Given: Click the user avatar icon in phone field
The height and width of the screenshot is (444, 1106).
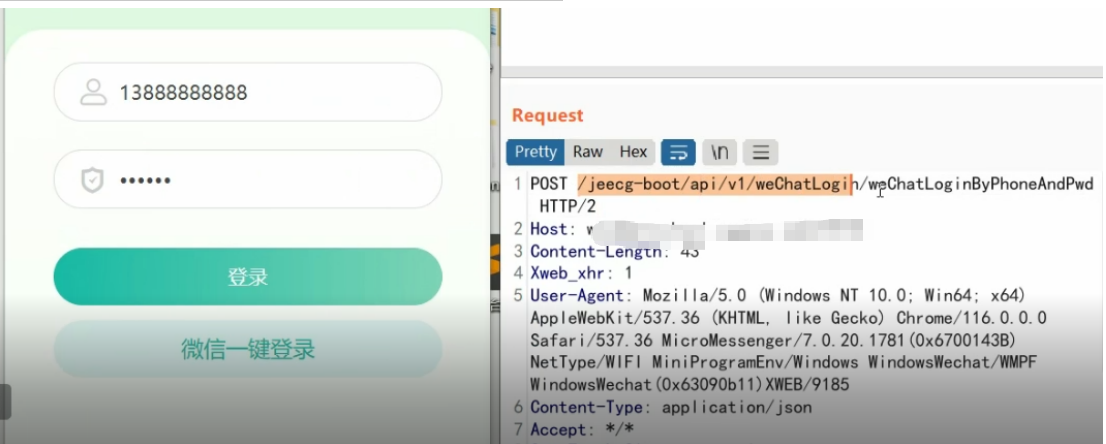Looking at the screenshot, I should click(94, 93).
